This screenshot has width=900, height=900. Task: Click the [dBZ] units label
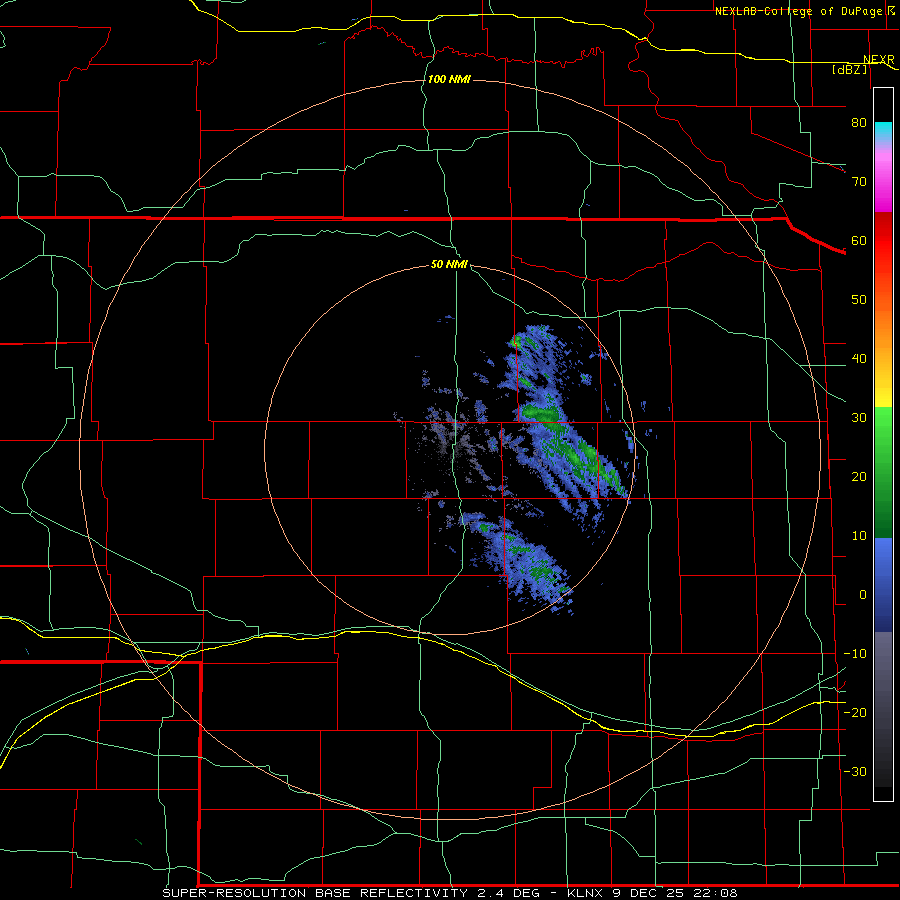[x=849, y=69]
